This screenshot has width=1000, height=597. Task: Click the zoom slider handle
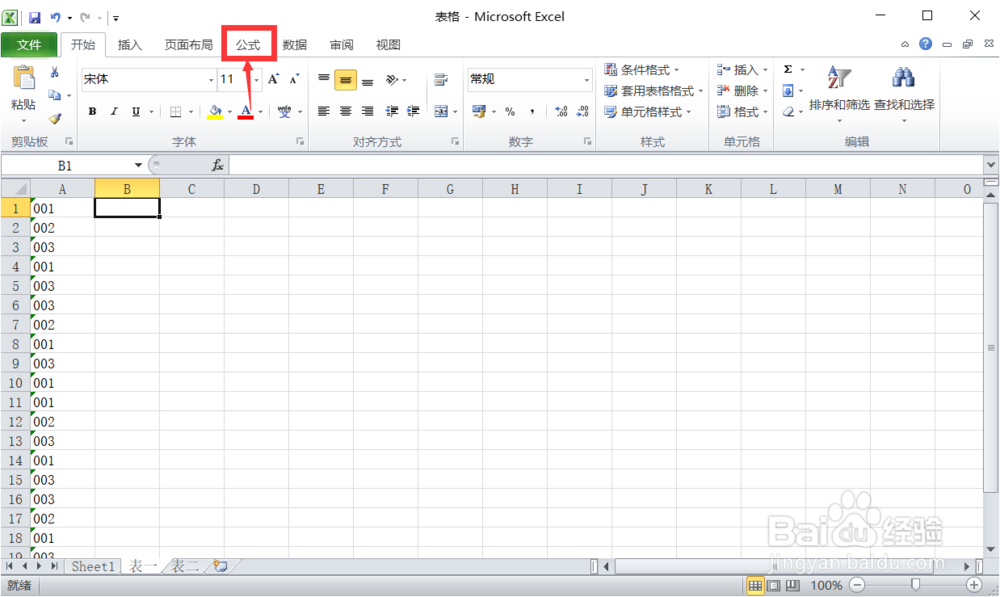pos(915,585)
